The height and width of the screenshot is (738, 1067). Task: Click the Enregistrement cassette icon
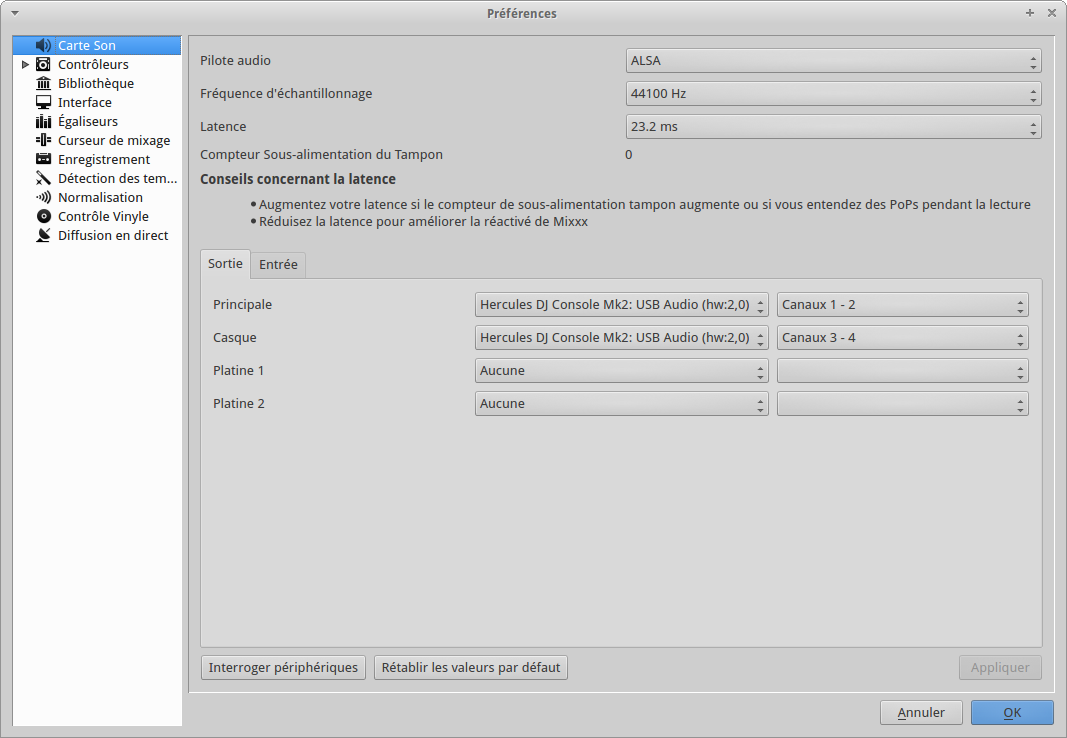[x=43, y=160]
